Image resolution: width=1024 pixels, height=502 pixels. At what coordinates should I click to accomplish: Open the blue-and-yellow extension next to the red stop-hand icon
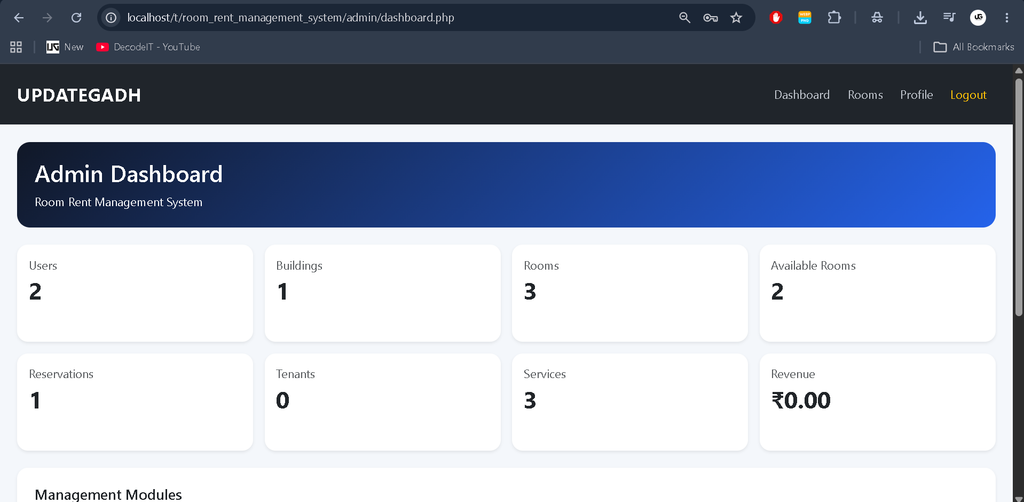tap(805, 18)
